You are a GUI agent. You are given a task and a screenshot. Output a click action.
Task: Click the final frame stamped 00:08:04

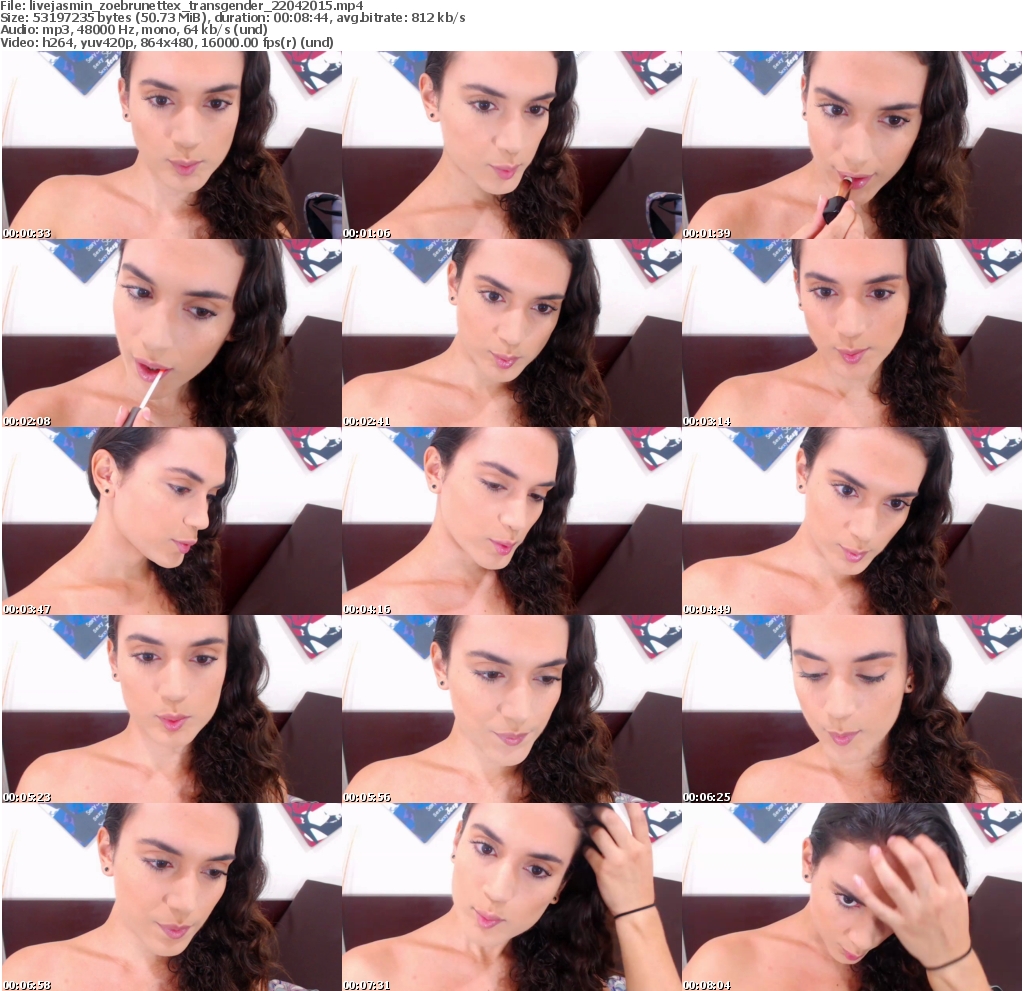[x=852, y=897]
